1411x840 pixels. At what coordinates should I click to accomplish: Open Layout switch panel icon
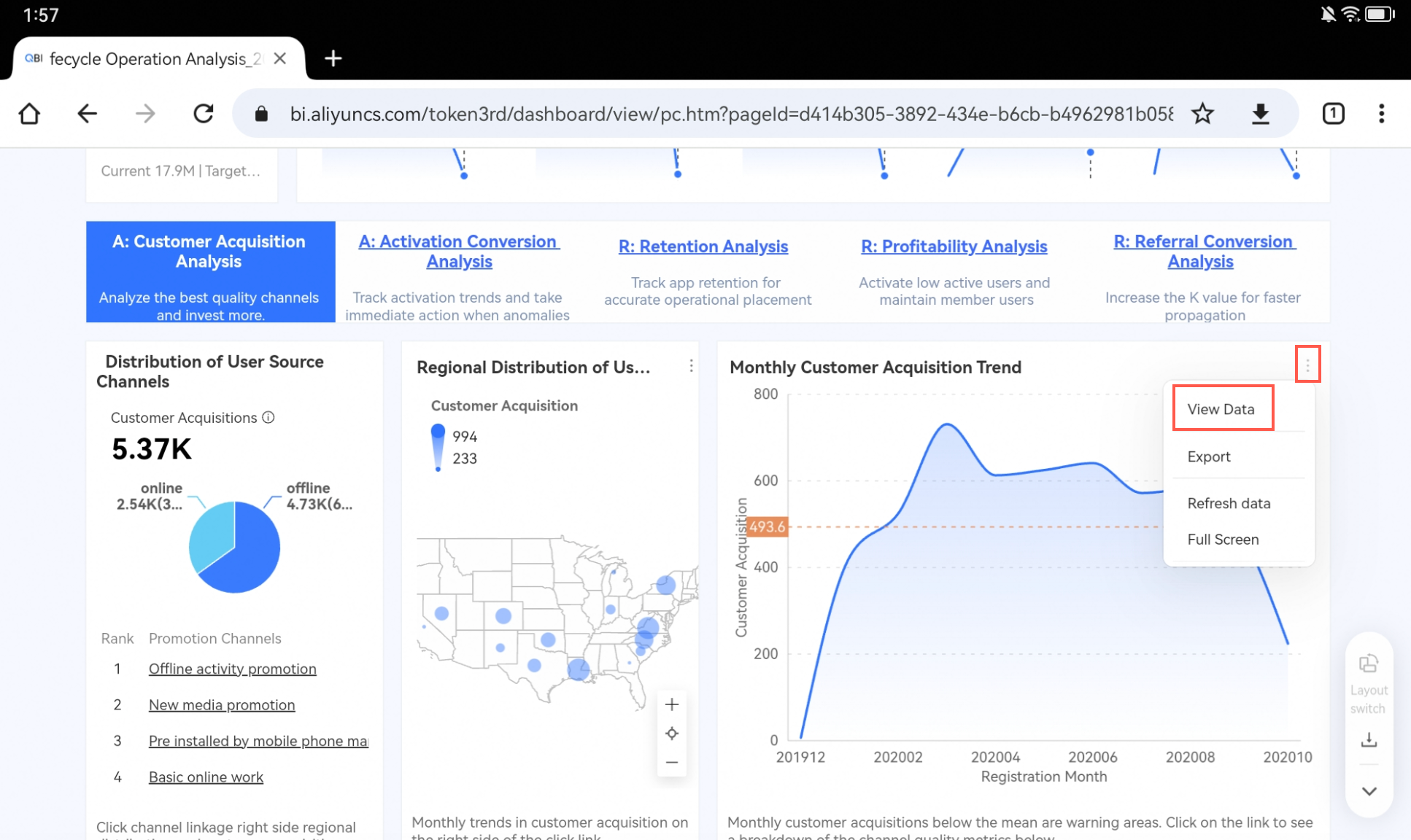[1369, 664]
